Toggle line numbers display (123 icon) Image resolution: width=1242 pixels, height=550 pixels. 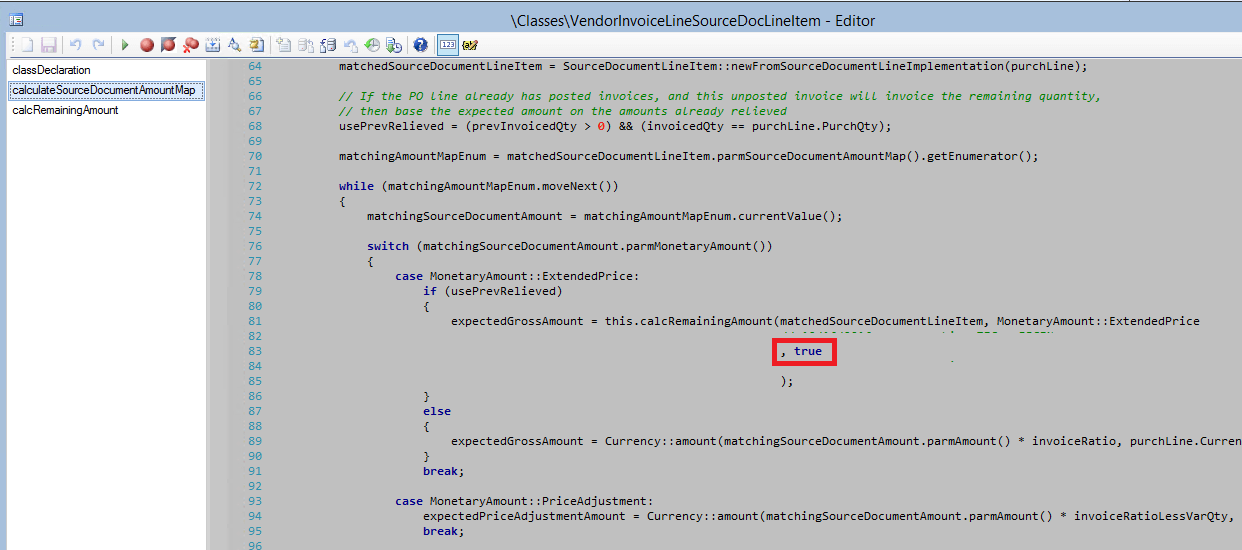[448, 45]
